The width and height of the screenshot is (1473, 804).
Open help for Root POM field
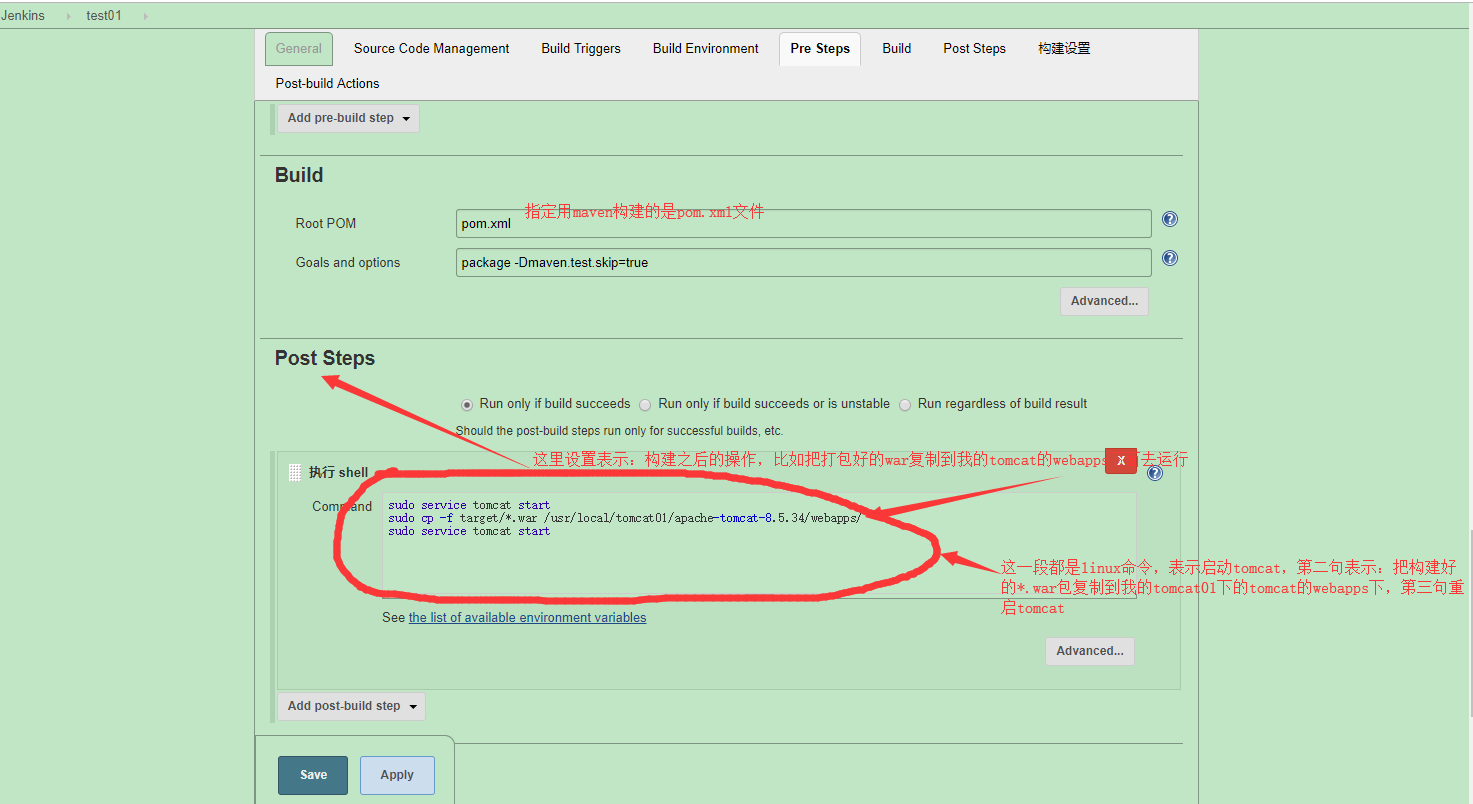coord(1169,220)
